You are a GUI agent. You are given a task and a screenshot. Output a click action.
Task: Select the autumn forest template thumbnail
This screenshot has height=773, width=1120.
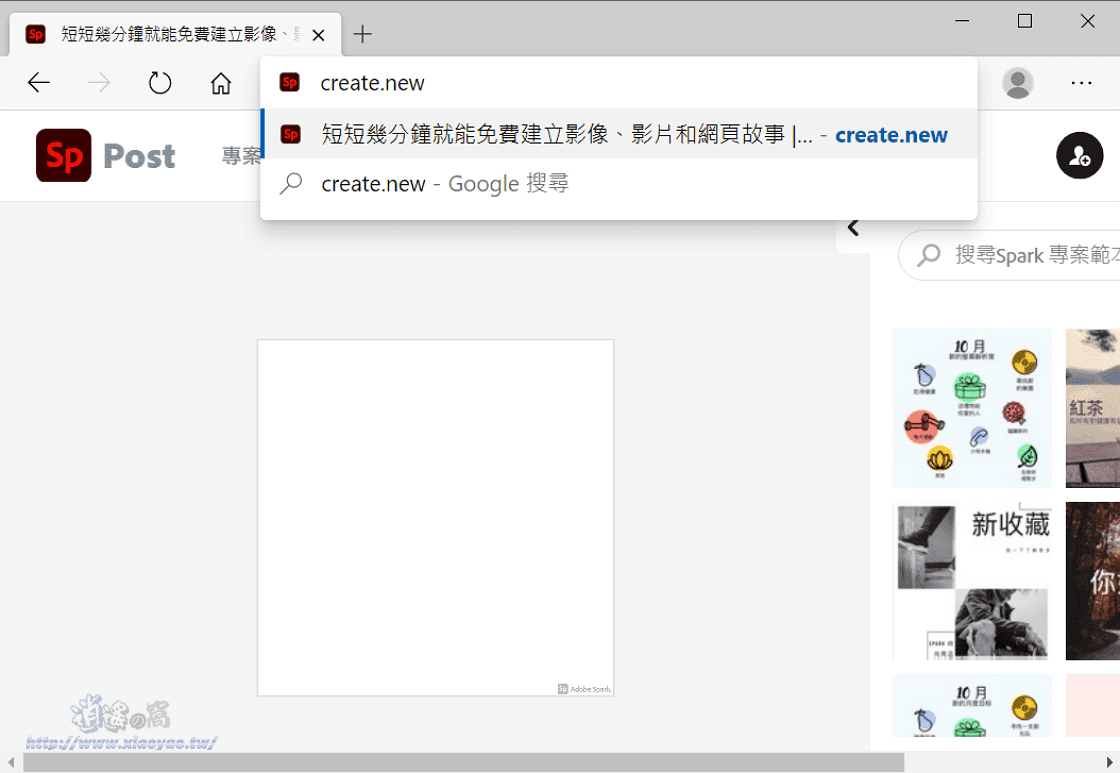click(1093, 581)
